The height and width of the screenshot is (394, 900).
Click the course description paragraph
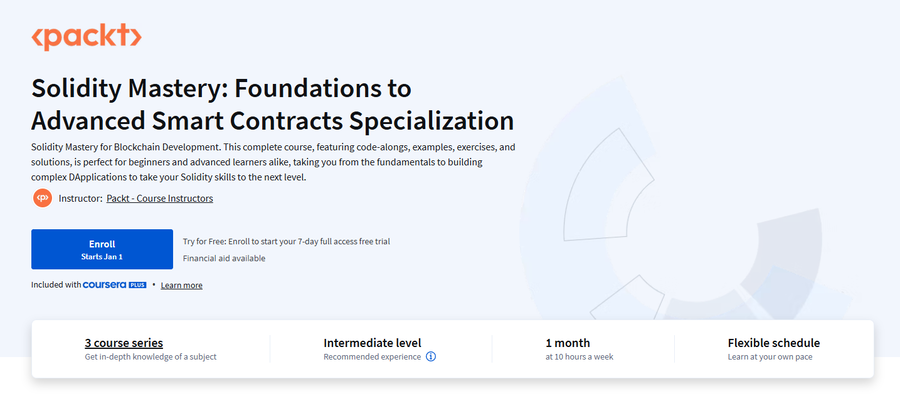(273, 163)
